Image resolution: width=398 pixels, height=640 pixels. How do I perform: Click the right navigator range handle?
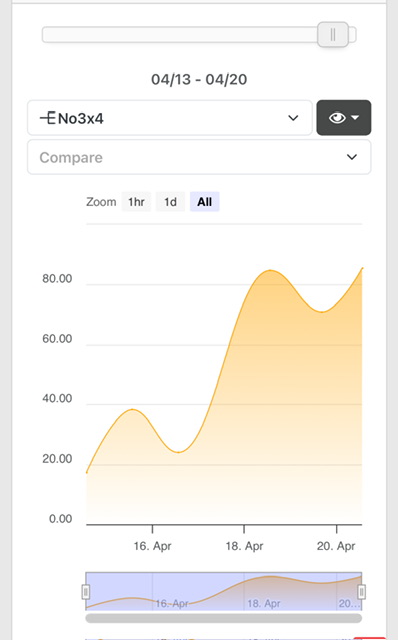click(362, 591)
